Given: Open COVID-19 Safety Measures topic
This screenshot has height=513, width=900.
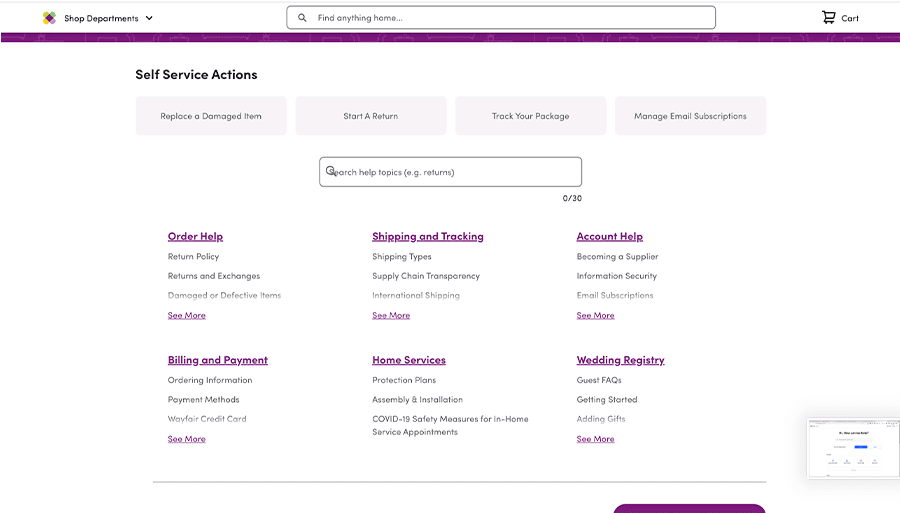Looking at the screenshot, I should [x=450, y=425].
